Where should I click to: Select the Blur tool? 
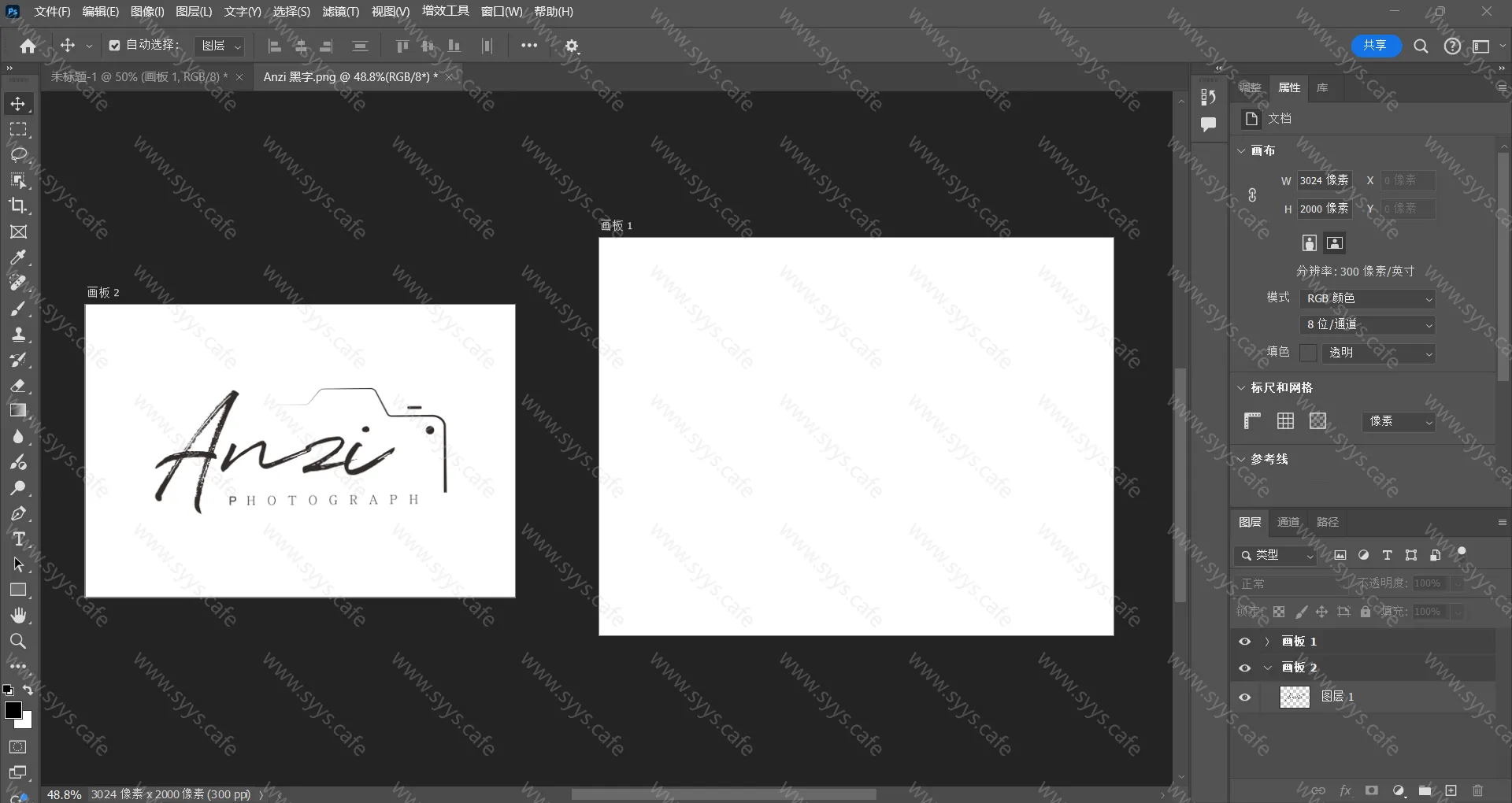[18, 436]
